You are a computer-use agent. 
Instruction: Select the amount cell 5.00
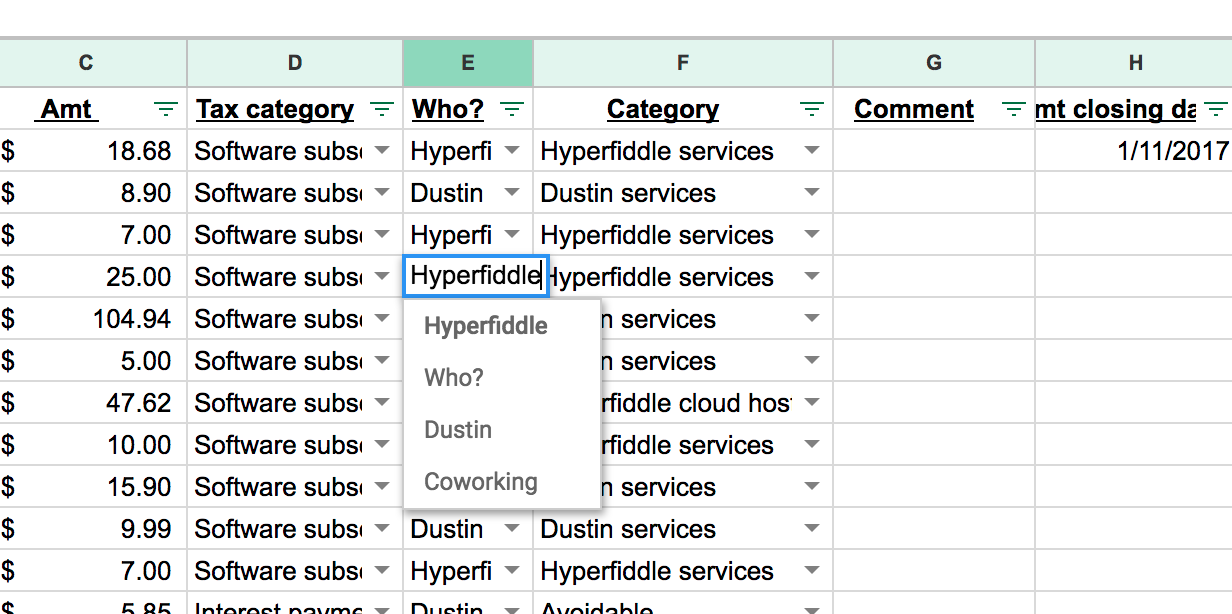click(93, 361)
